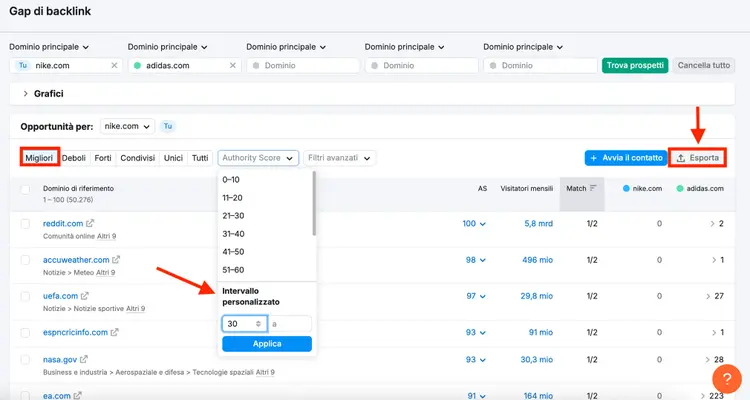Click the Avvia il contatto button

[626, 158]
